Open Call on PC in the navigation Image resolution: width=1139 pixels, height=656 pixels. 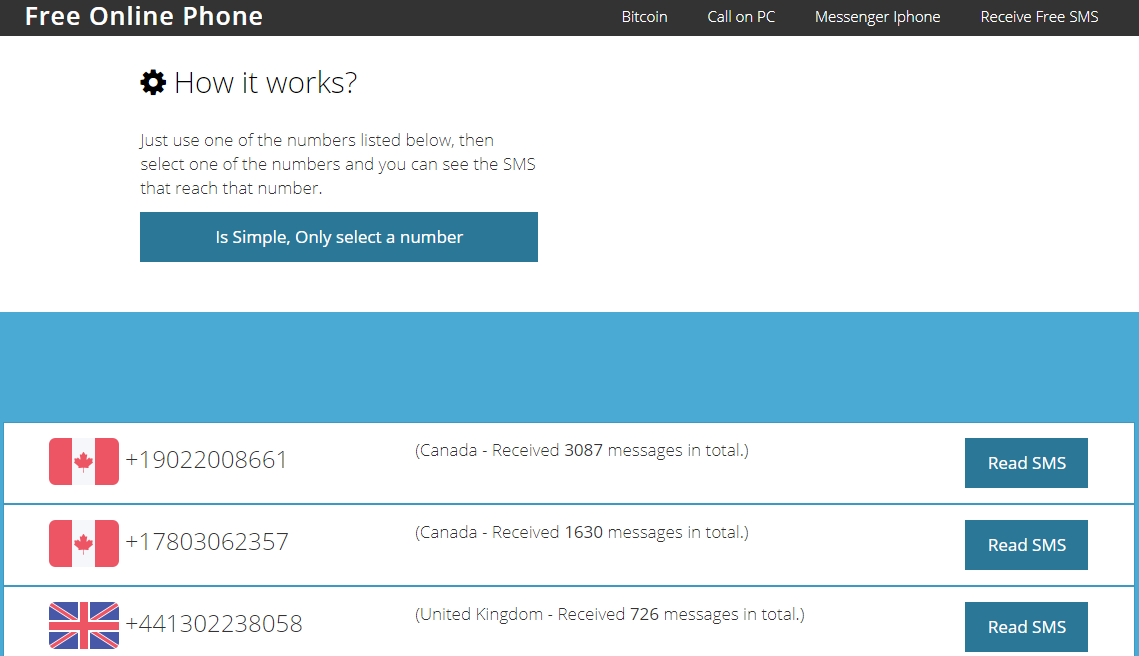click(x=741, y=17)
